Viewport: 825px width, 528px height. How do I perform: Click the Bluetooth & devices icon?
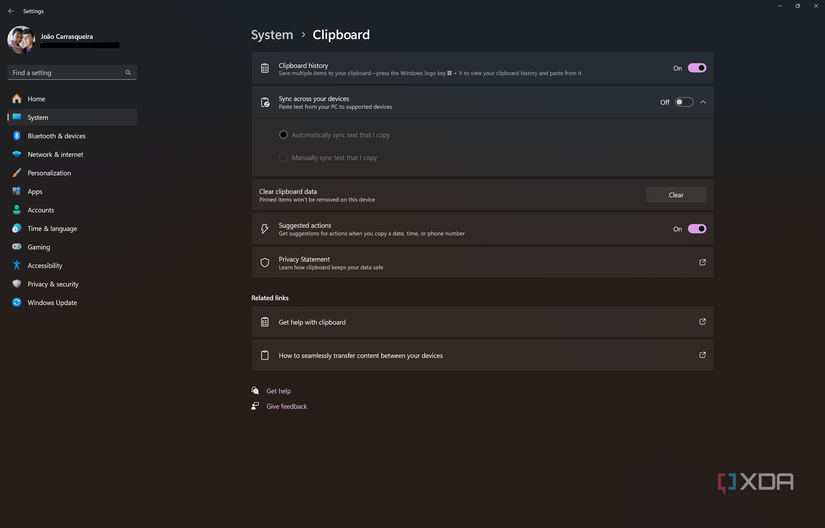click(x=17, y=136)
